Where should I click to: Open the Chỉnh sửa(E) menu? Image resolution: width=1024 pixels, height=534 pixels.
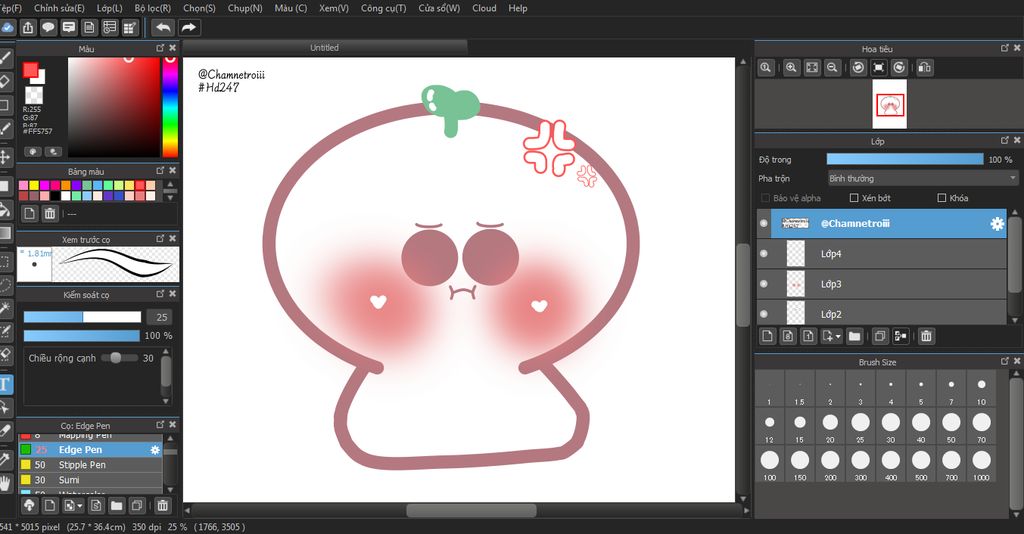tap(59, 8)
